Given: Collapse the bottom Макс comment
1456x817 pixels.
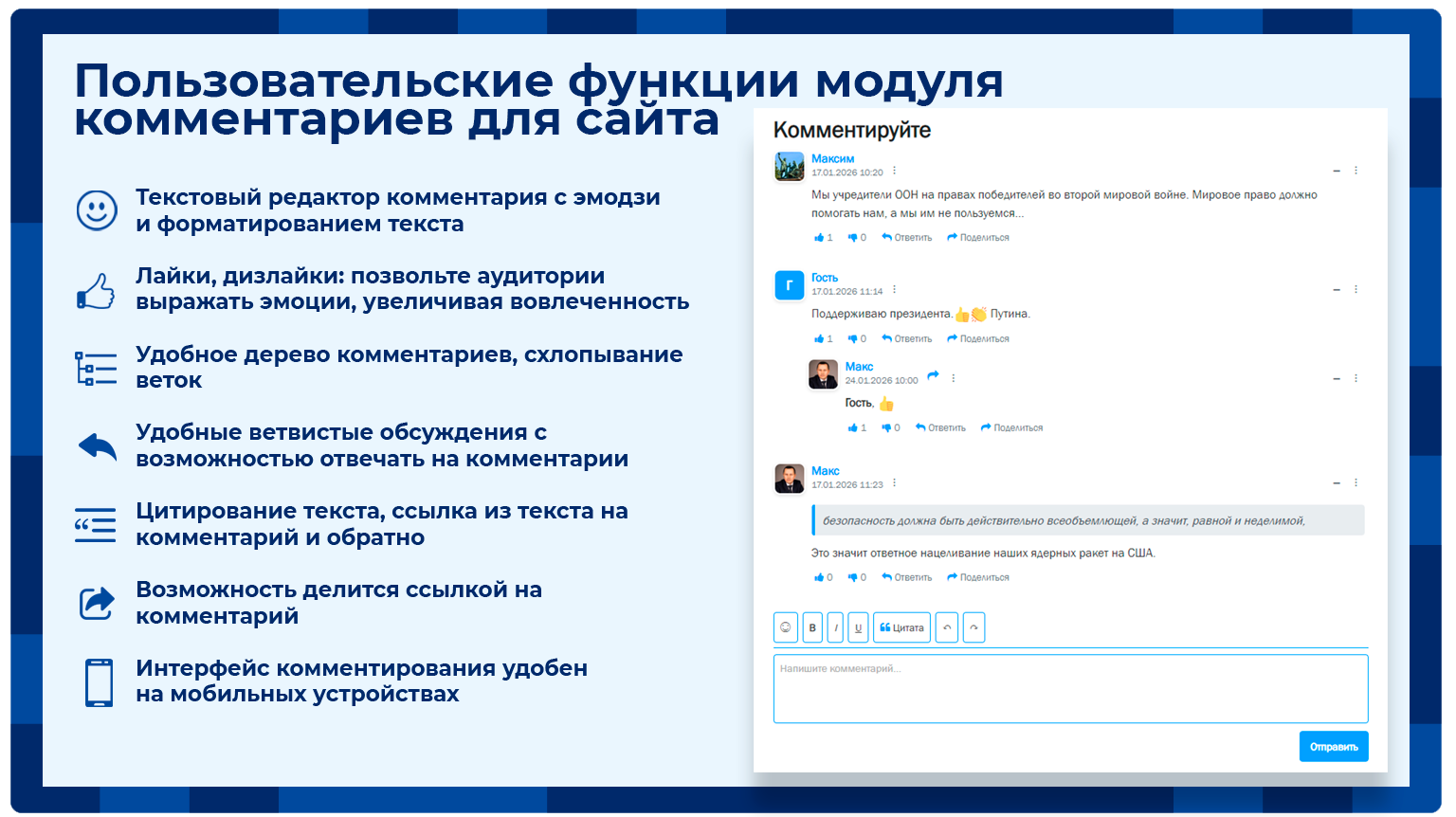Looking at the screenshot, I should 1336,481.
